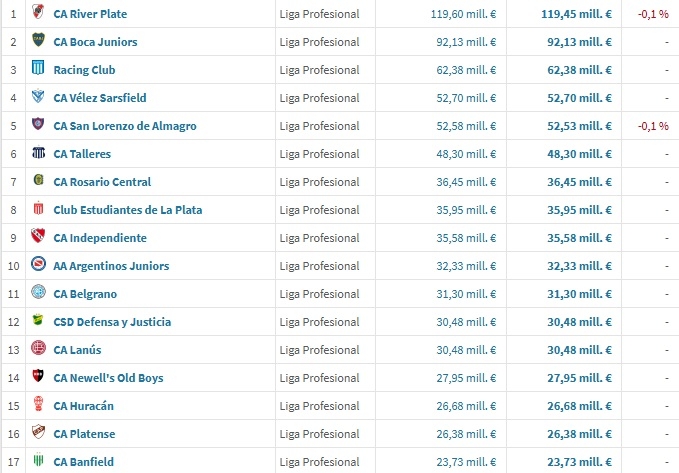This screenshot has height=473, width=679.
Task: Click Liga Profesional in the CA Belgrano row
Action: 321,294
